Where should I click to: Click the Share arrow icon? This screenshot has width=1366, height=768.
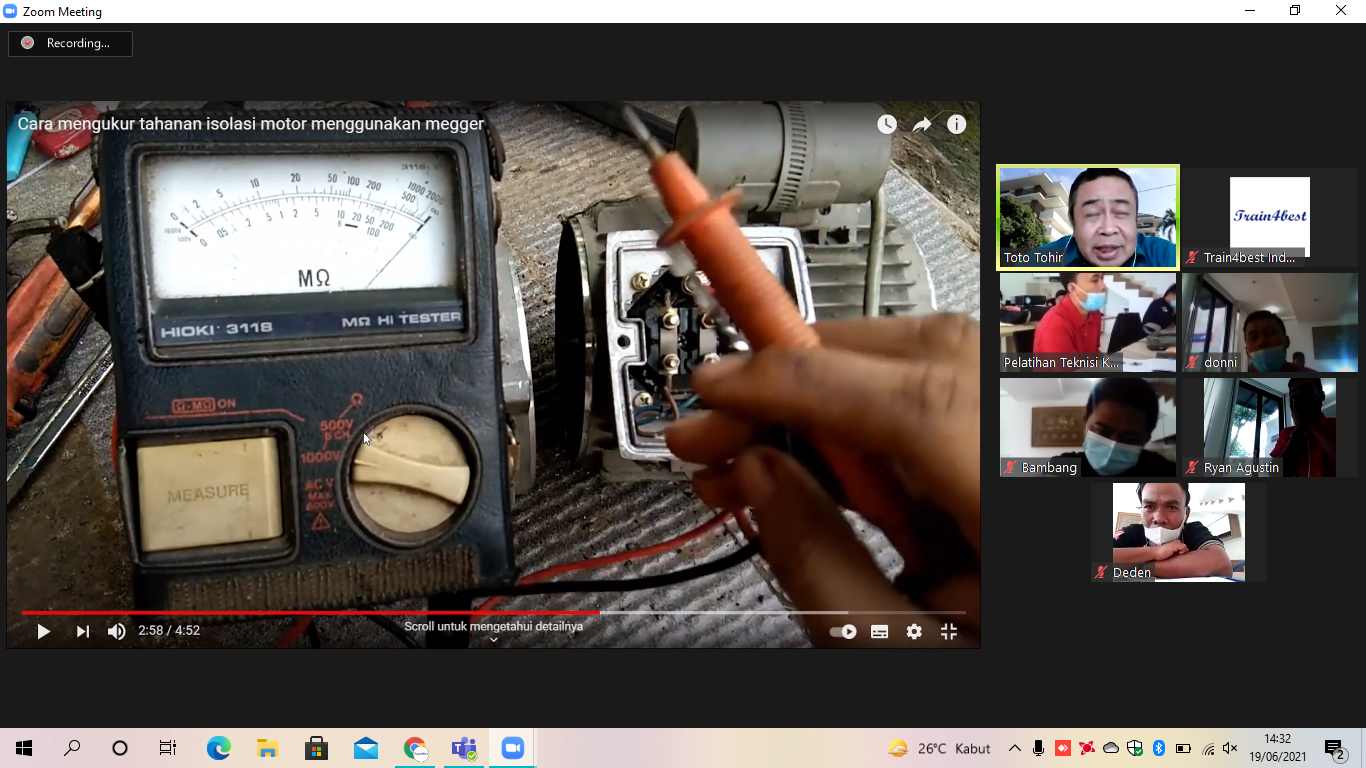click(x=922, y=124)
